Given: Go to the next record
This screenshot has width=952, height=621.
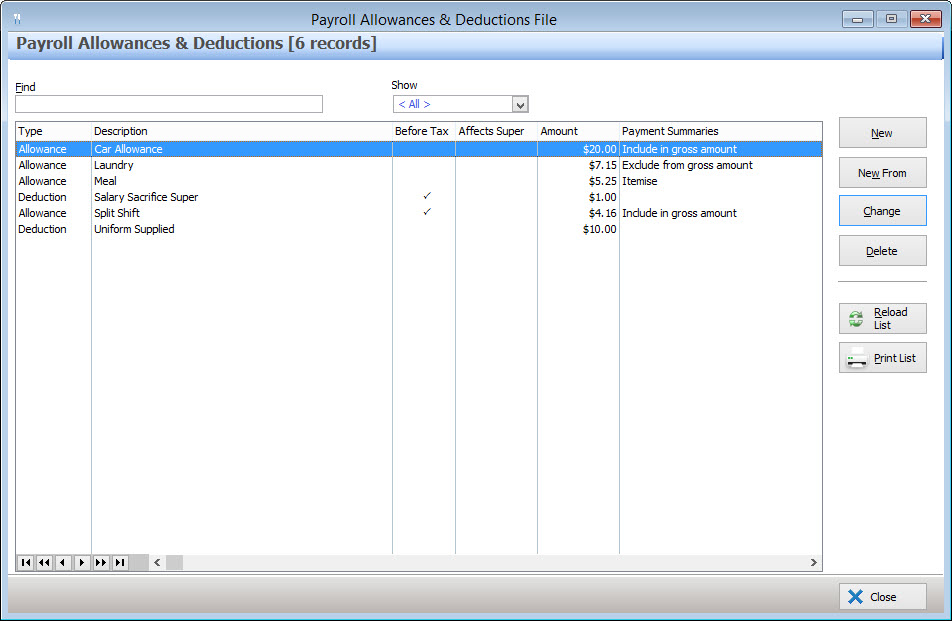Looking at the screenshot, I should [x=81, y=562].
